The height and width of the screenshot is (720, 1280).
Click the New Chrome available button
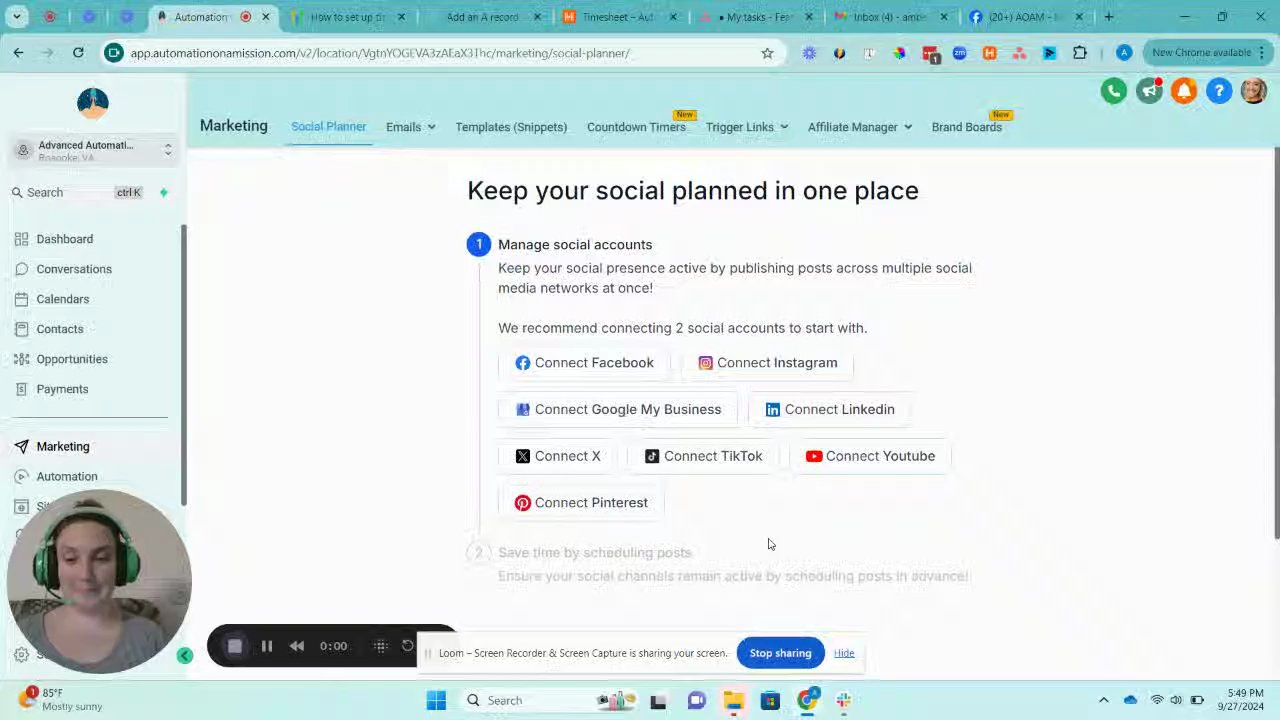(1207, 53)
